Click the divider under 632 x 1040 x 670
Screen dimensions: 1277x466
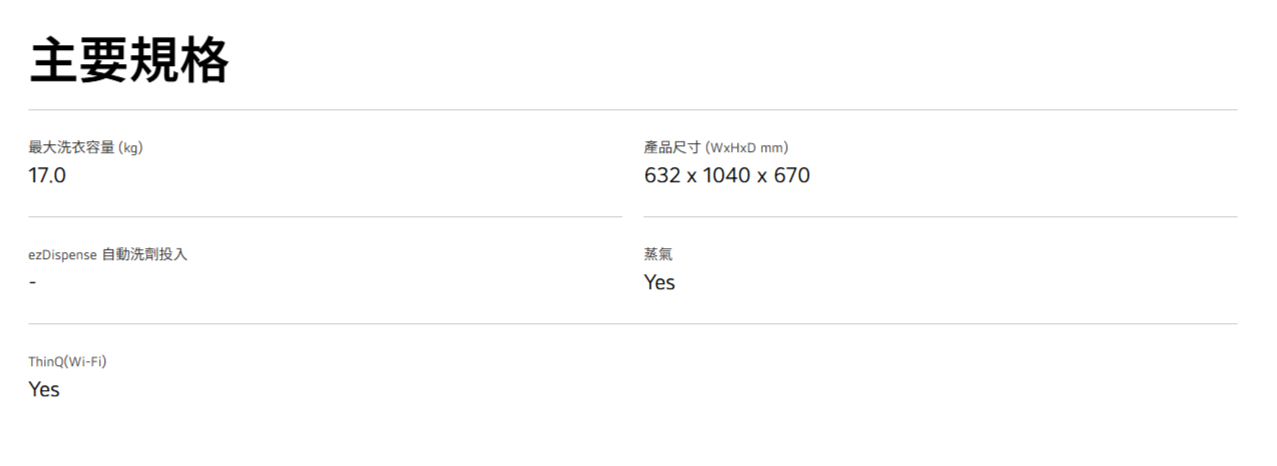click(940, 216)
